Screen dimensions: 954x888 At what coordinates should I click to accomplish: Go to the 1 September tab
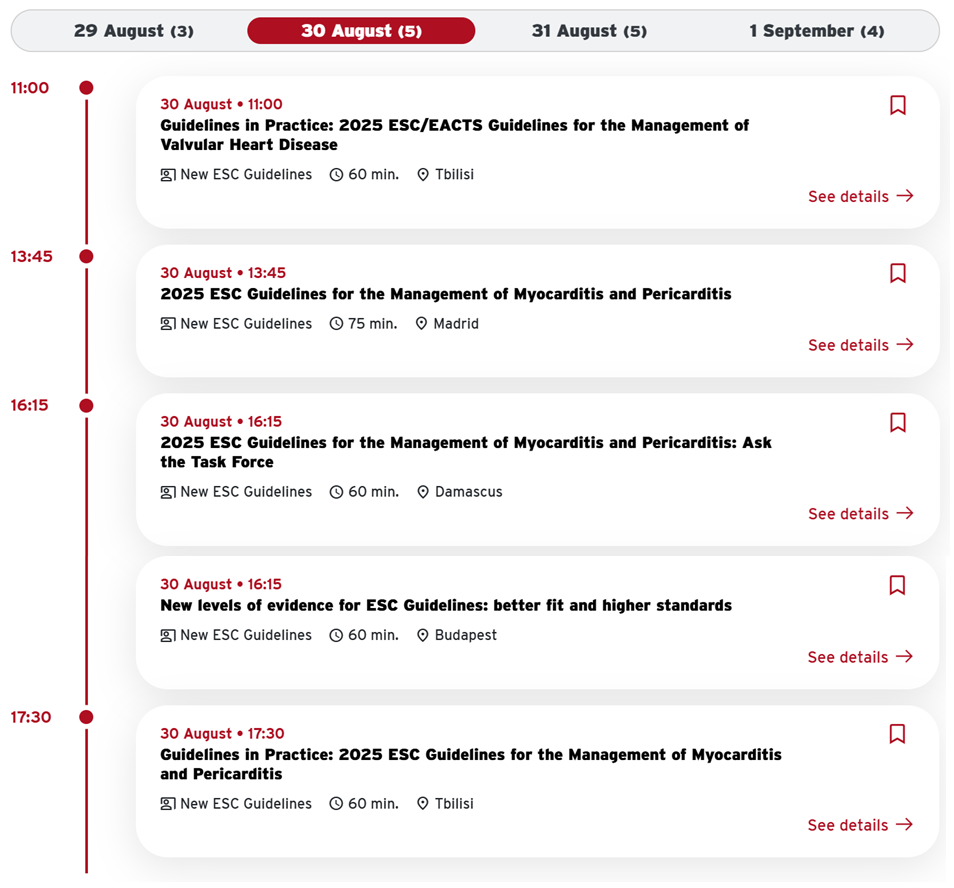[x=816, y=31]
